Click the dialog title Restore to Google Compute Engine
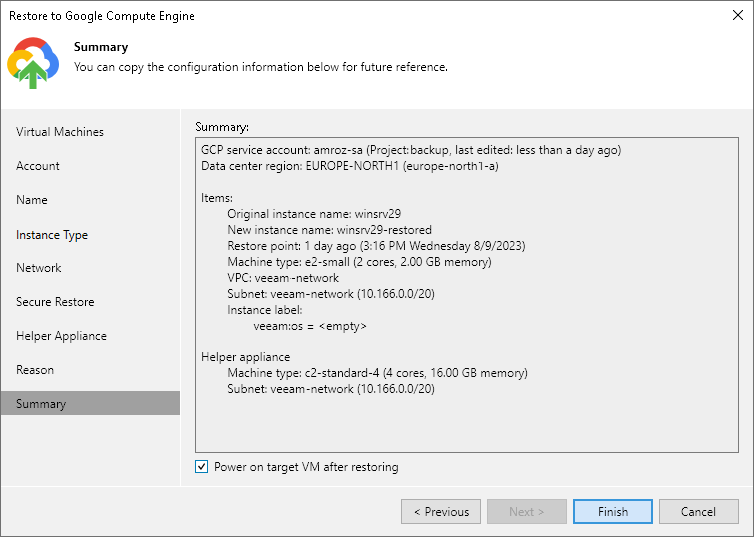754x537 pixels. (102, 16)
